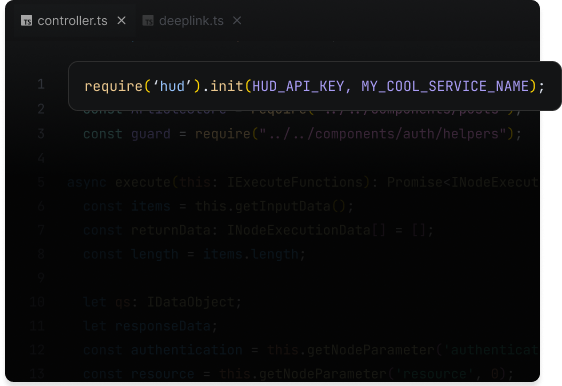Click the require('hud').init code line
This screenshot has width=562, height=386.
point(314,86)
